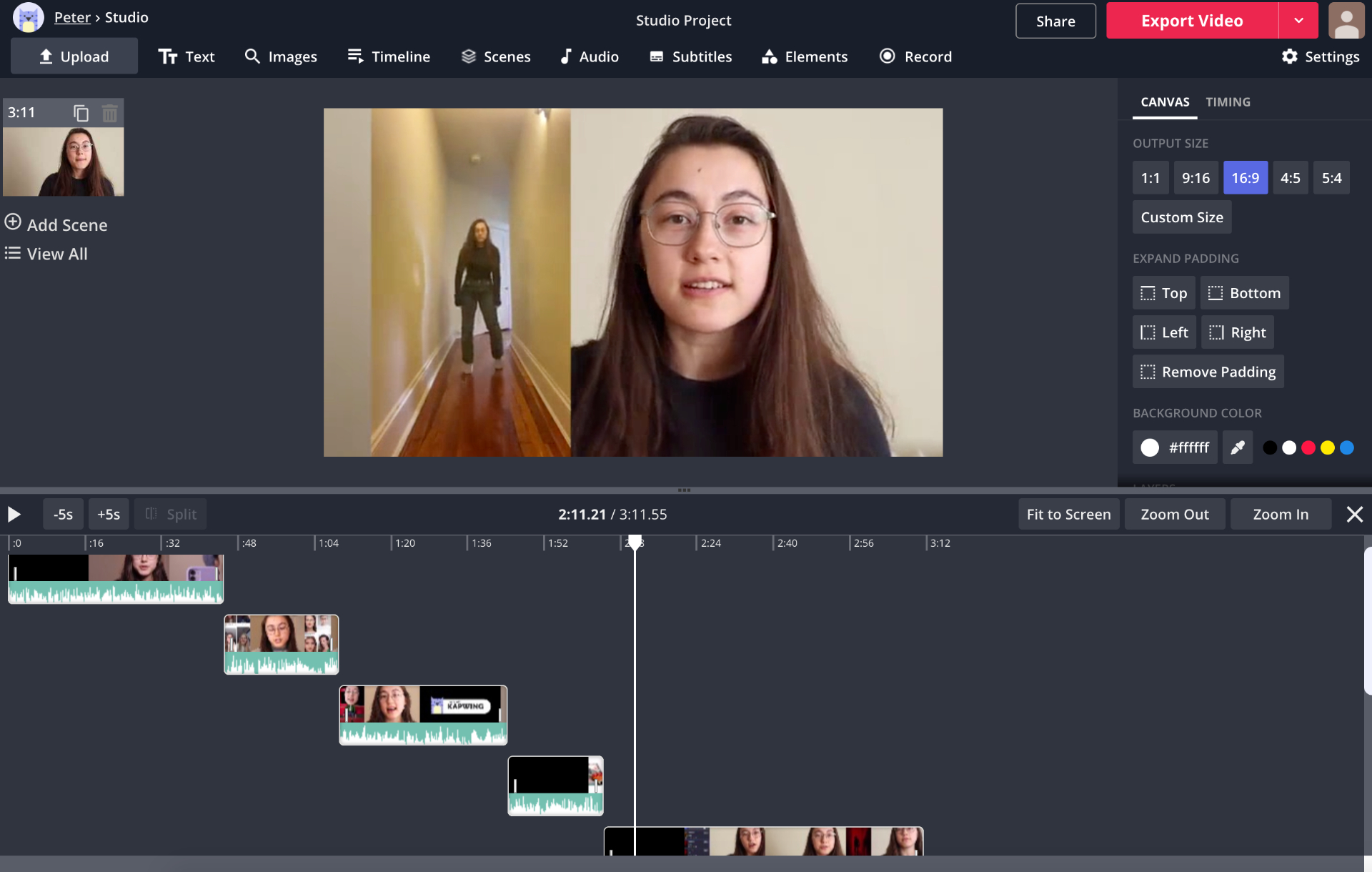Close the timeline panel
The width and height of the screenshot is (1372, 872).
(x=1354, y=515)
